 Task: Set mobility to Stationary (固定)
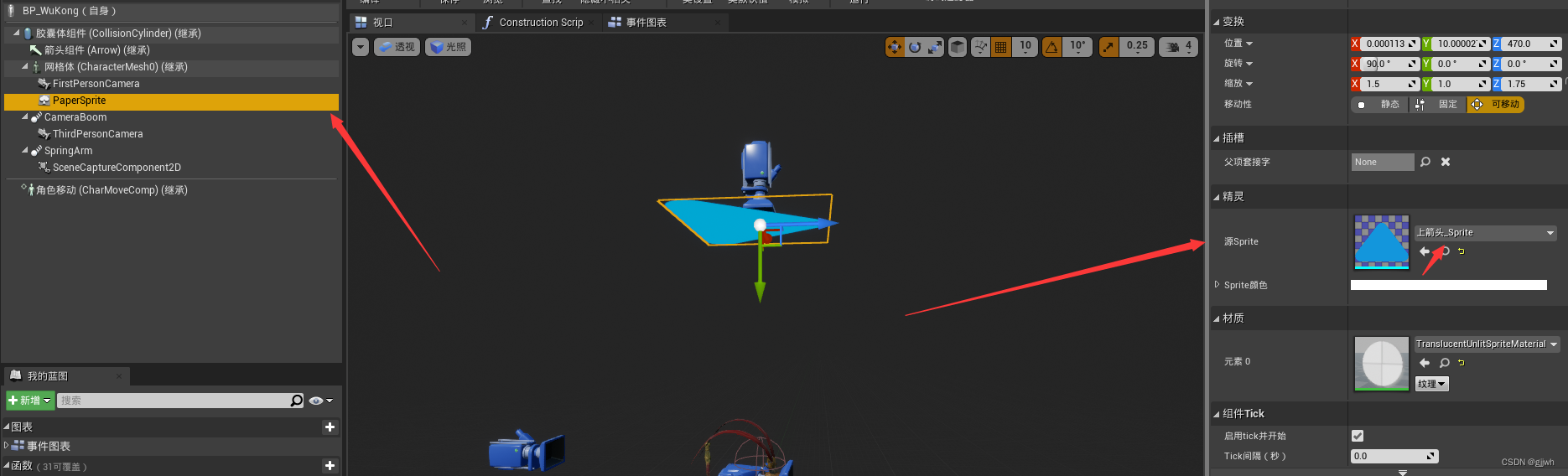click(x=1437, y=105)
